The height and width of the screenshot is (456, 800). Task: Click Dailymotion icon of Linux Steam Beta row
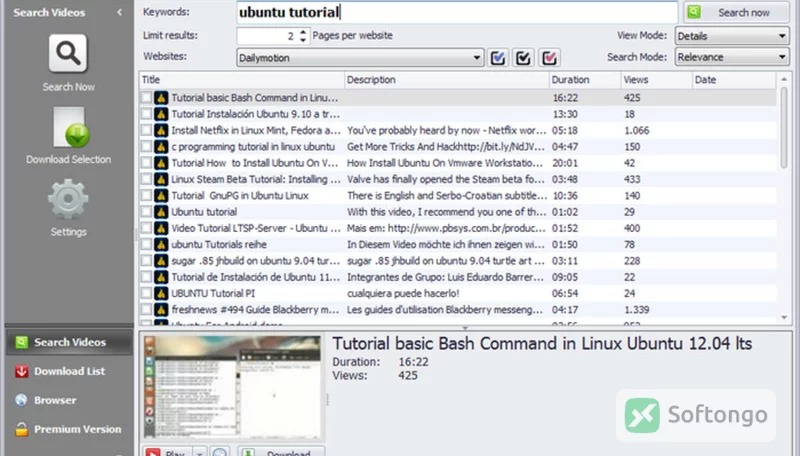[161, 179]
